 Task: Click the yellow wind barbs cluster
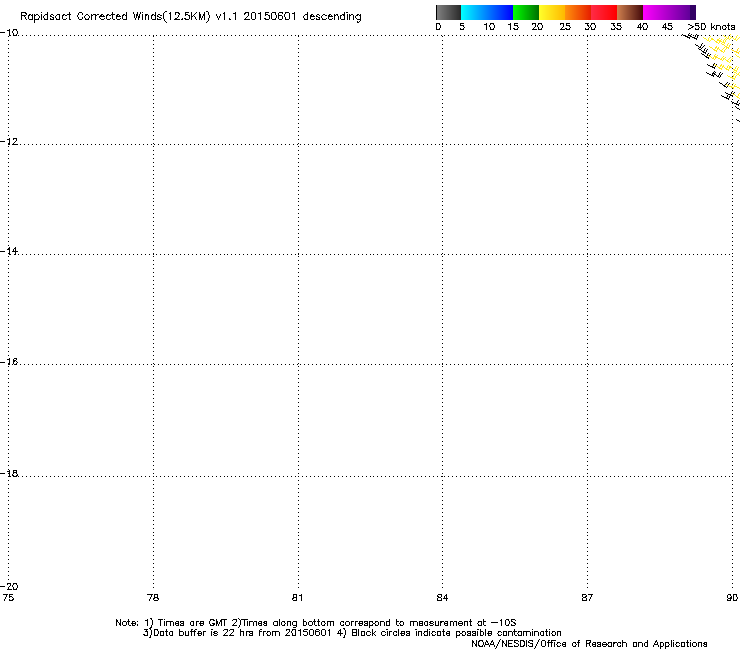coord(724,66)
